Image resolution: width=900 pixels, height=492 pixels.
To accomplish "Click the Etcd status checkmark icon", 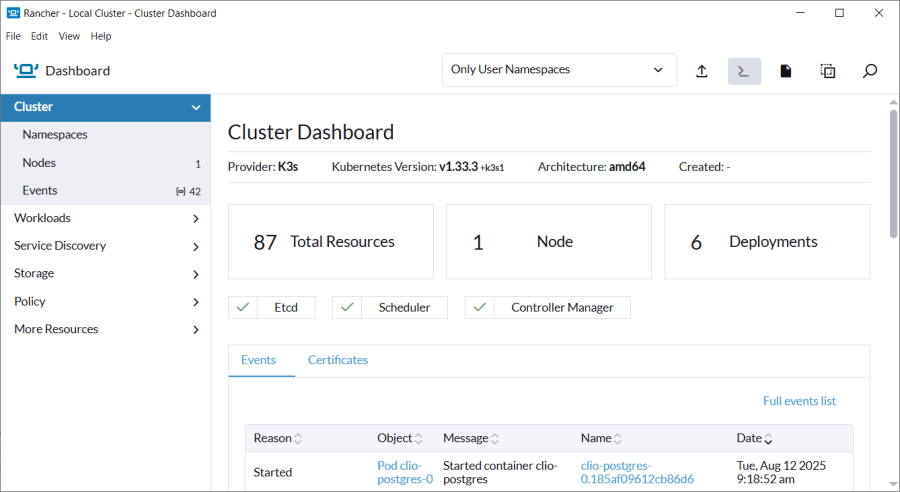I will click(242, 308).
